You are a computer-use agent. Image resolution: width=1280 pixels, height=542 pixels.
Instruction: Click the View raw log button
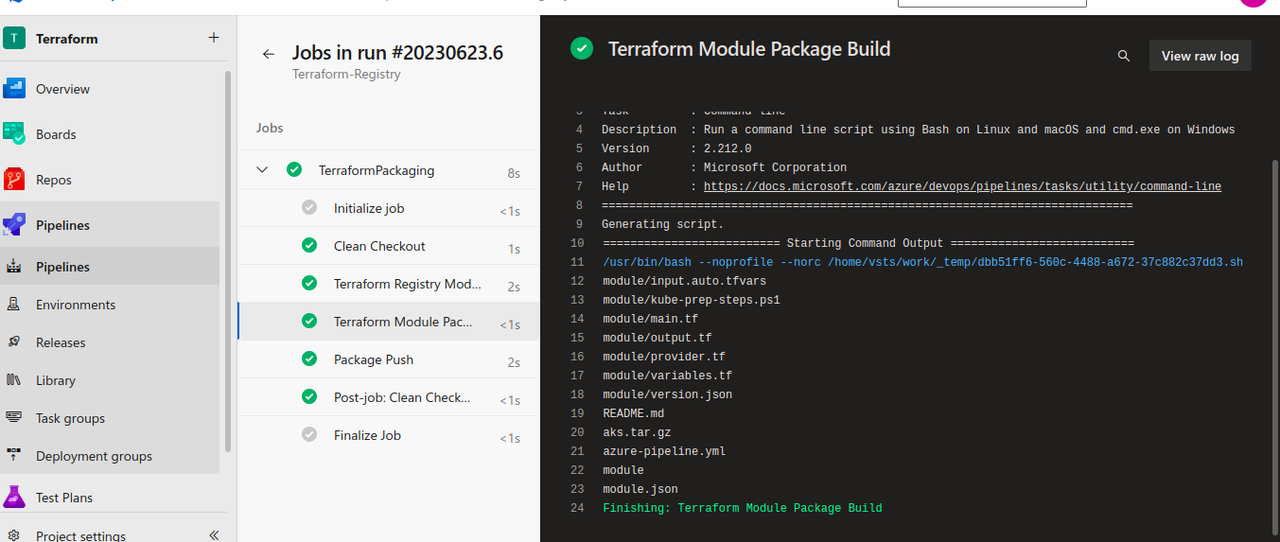[x=1200, y=56]
